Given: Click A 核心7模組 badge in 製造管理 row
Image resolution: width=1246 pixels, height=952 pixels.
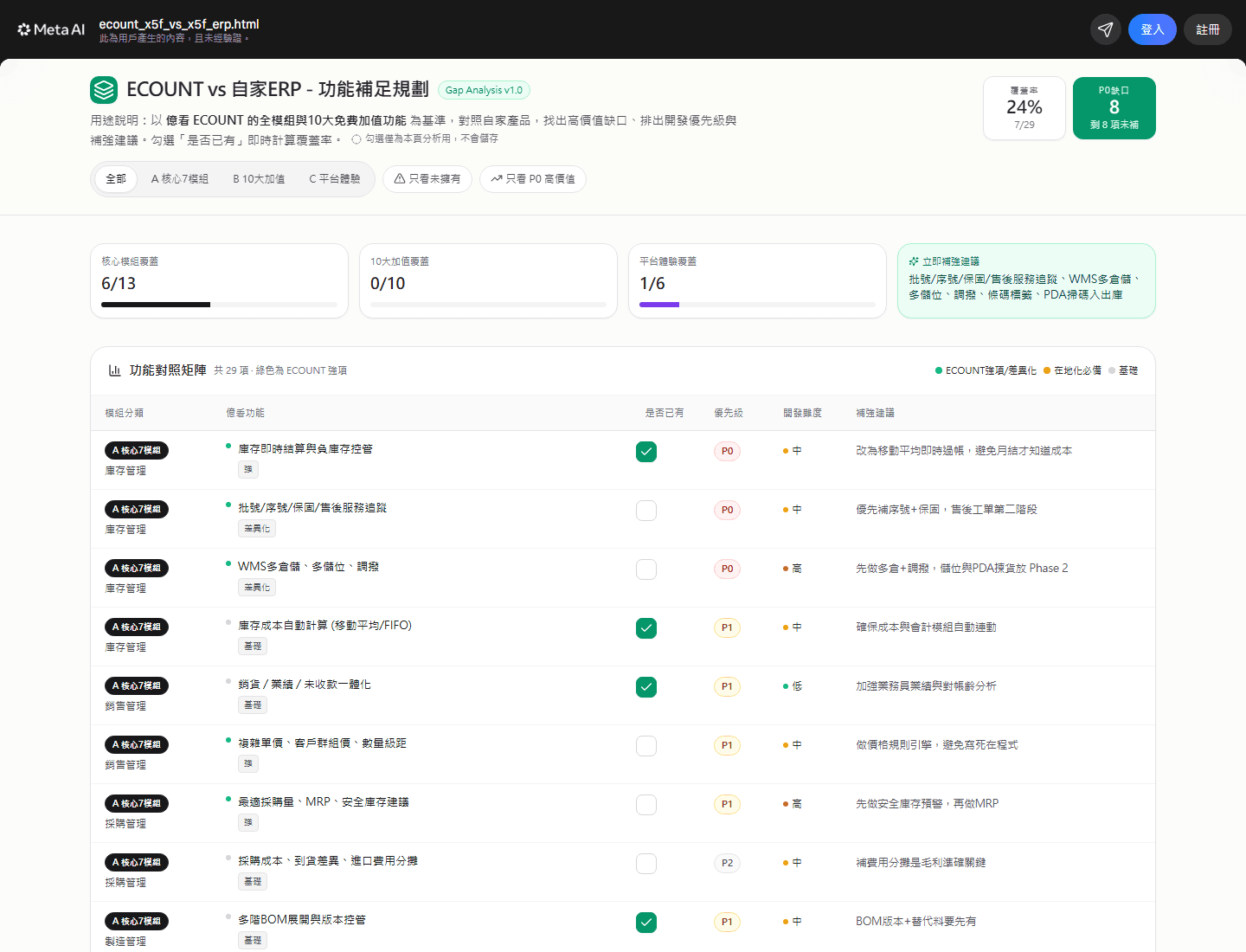Looking at the screenshot, I should 137,921.
